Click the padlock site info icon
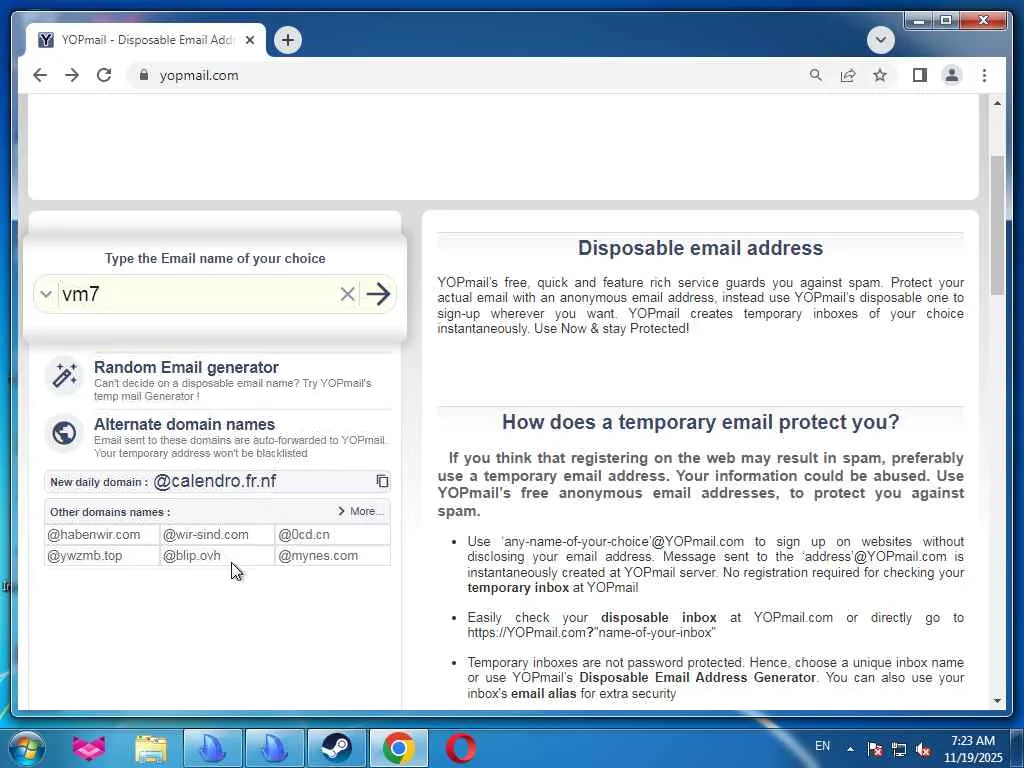This screenshot has height=768, width=1024. click(x=144, y=75)
